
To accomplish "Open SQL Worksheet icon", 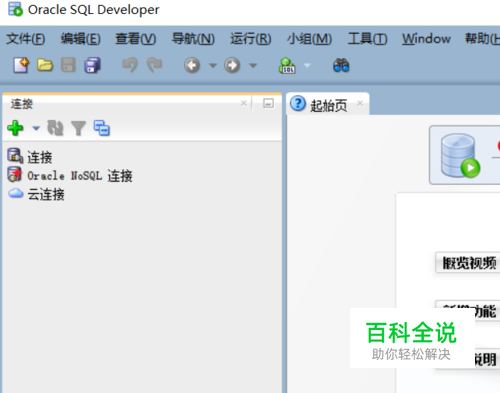I will pyautogui.click(x=287, y=65).
